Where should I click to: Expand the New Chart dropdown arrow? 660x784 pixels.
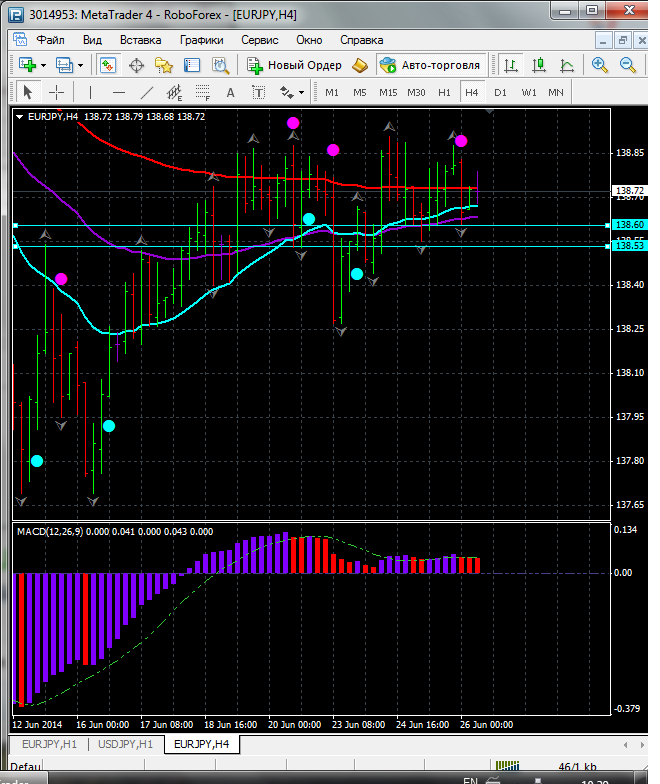44,66
